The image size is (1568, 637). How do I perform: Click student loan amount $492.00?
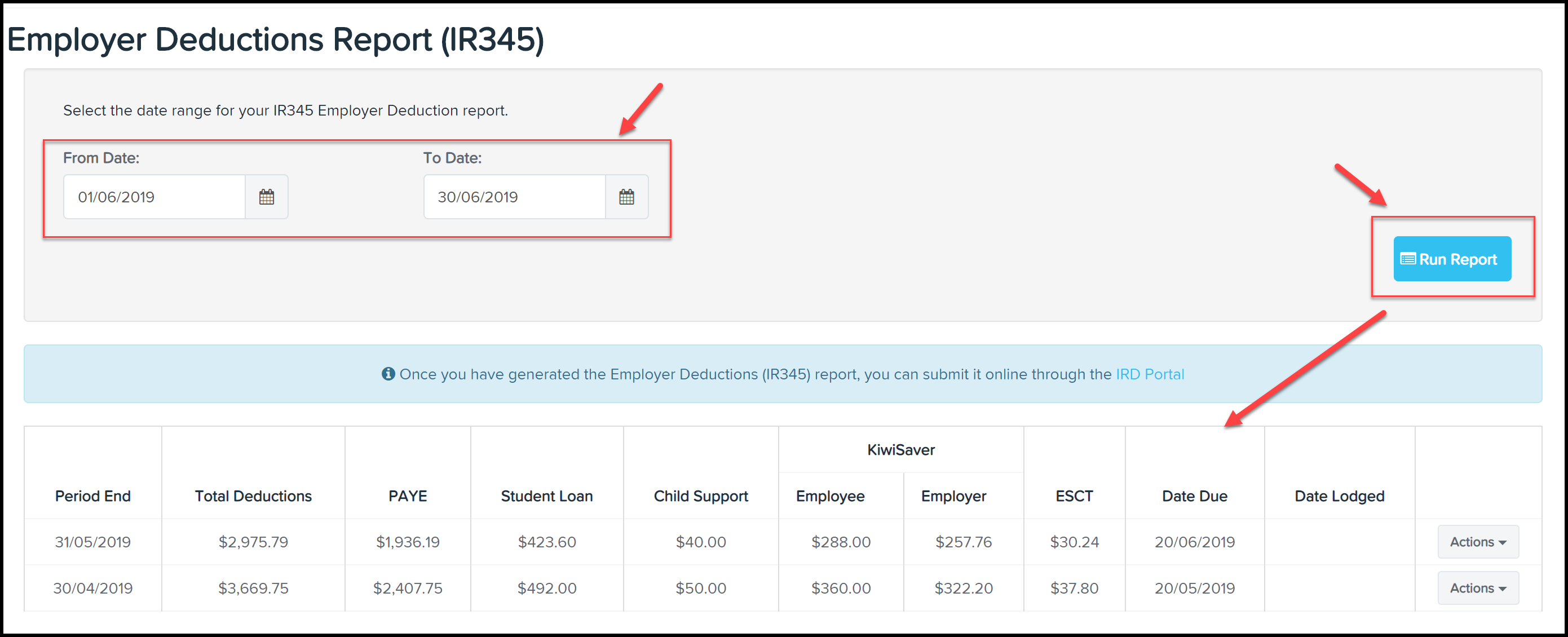click(x=546, y=588)
